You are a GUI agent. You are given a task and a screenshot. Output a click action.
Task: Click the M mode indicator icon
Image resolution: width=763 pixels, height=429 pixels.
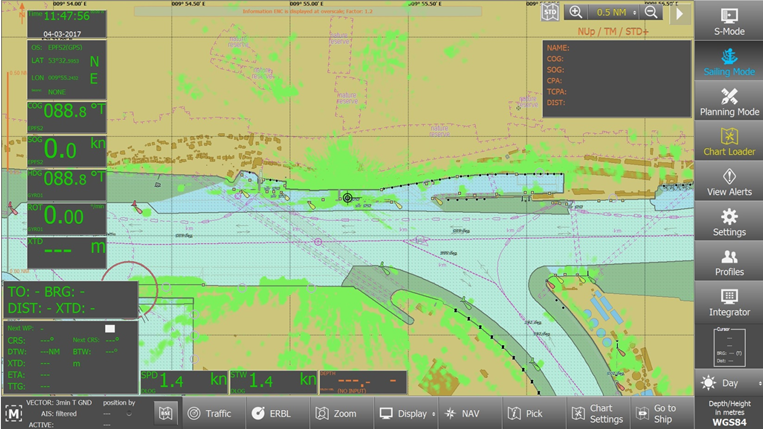tap(14, 413)
